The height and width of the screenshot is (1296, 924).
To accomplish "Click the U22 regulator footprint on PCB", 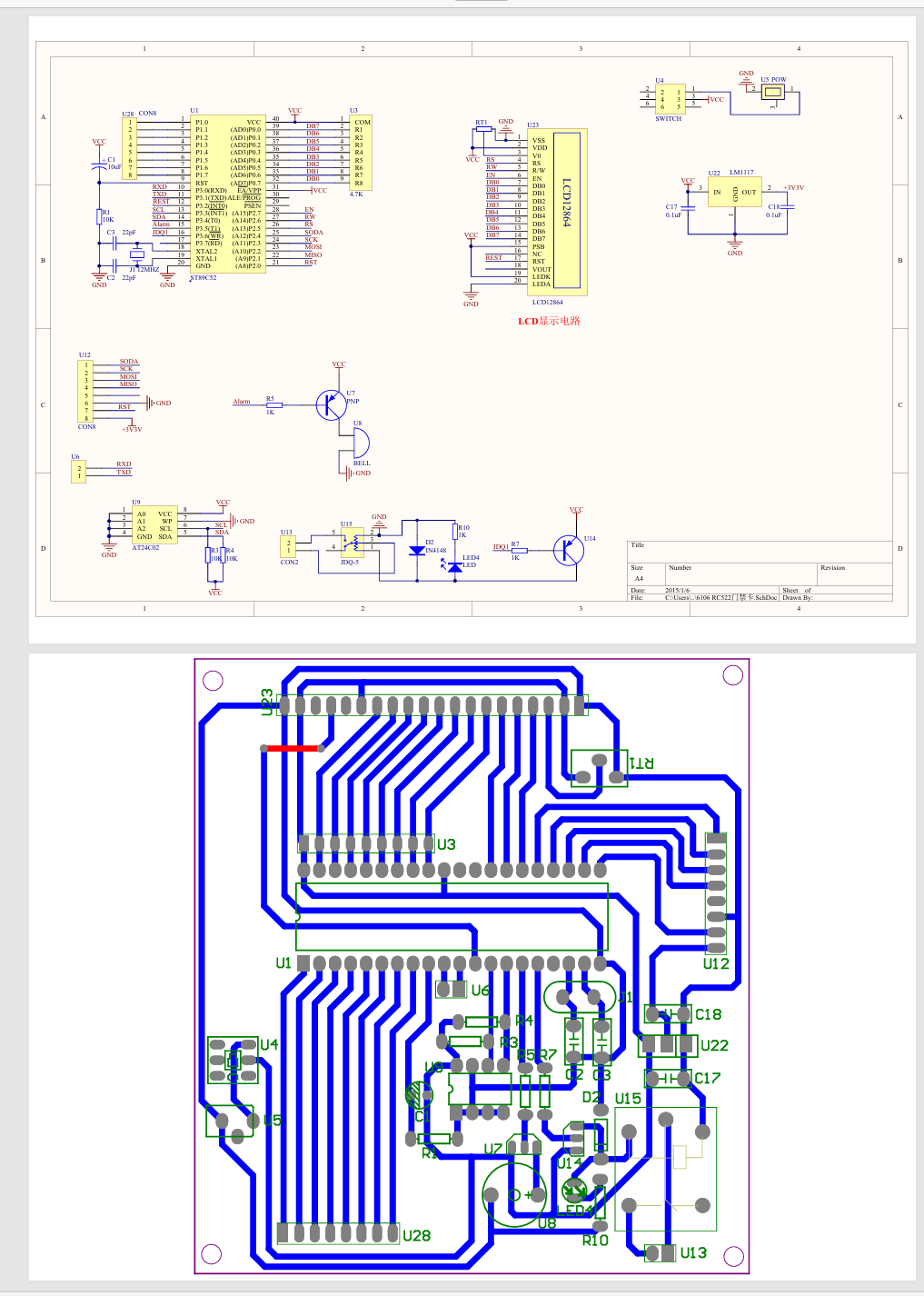I will pos(668,1045).
